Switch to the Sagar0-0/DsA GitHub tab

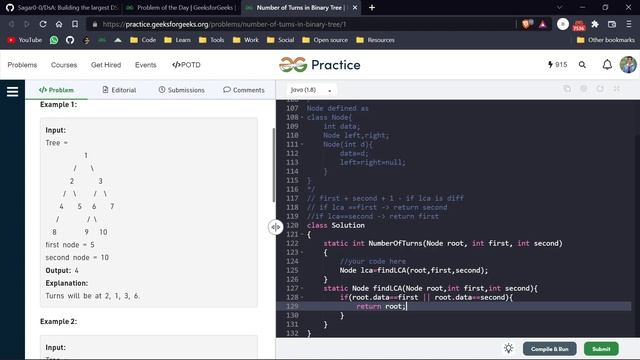coord(61,8)
